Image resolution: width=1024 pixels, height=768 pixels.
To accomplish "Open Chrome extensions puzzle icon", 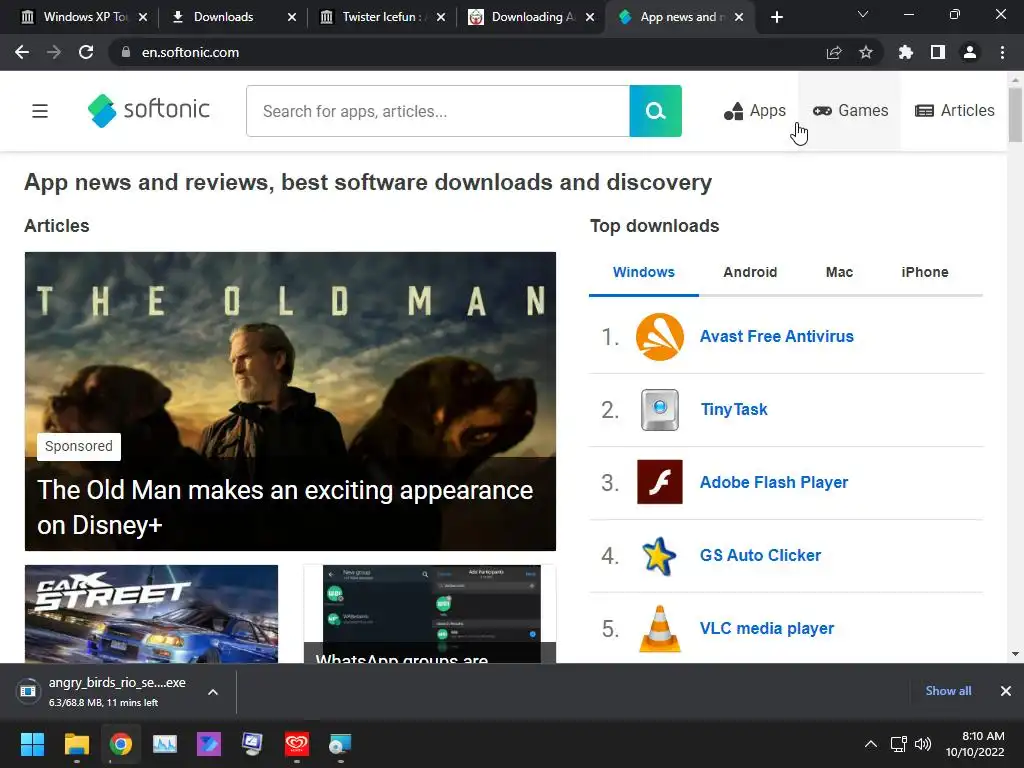I will tap(906, 52).
